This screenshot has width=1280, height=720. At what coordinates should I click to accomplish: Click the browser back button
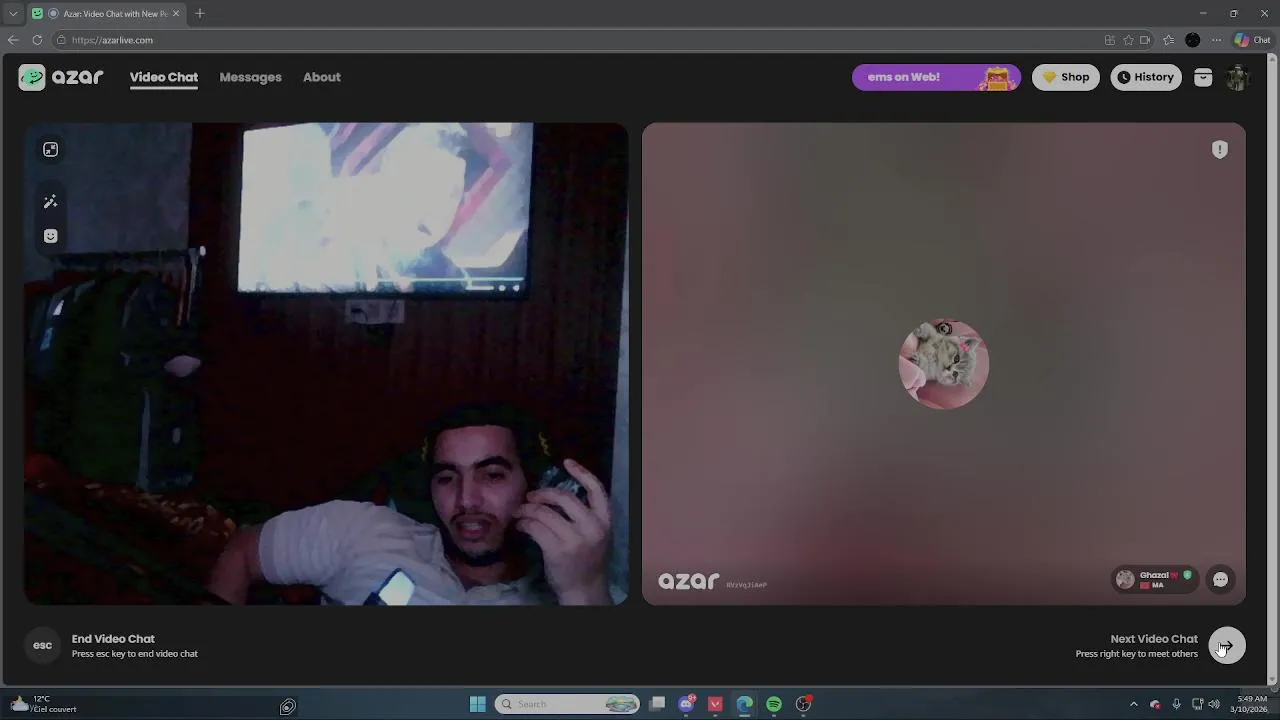[13, 40]
